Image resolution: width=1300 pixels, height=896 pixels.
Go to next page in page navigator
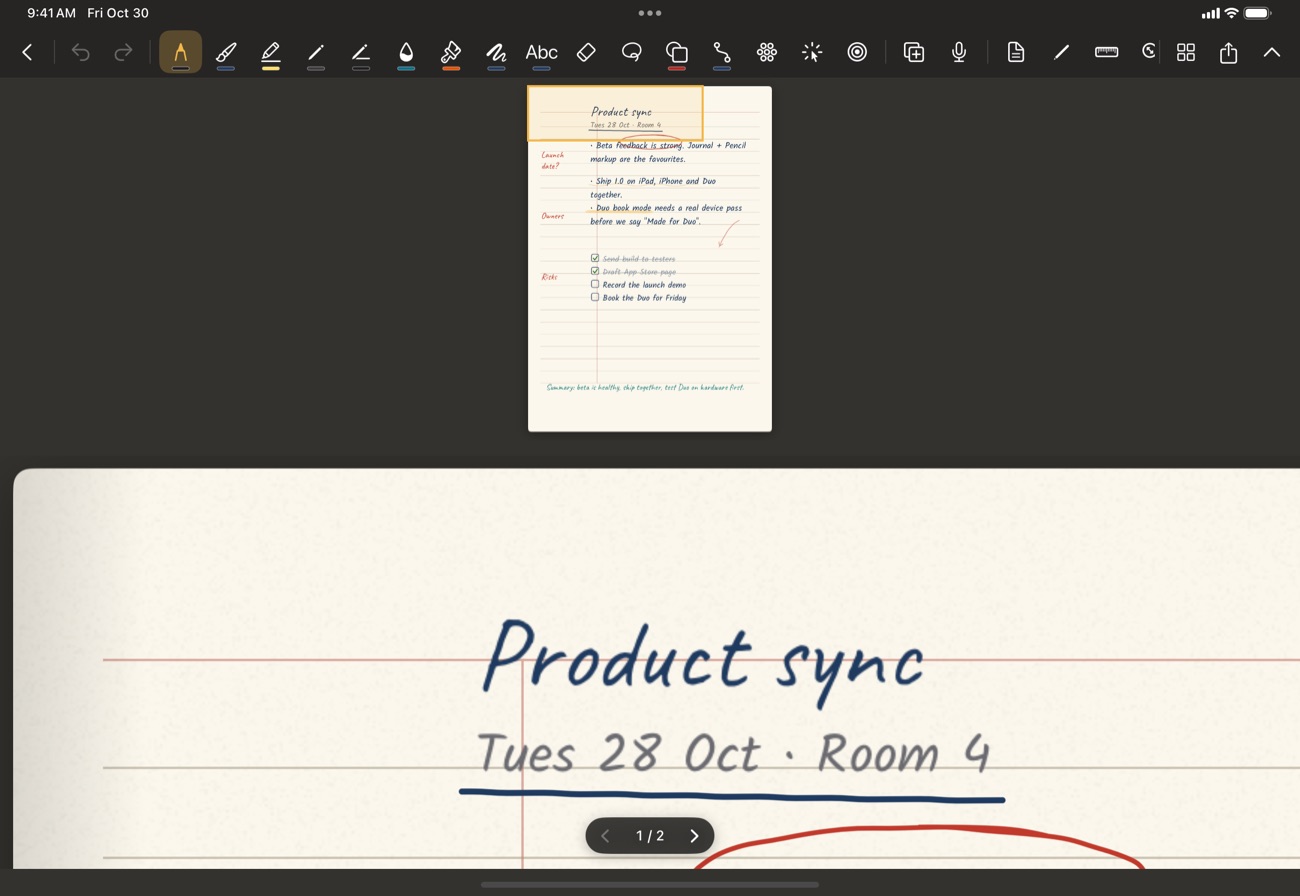(694, 836)
